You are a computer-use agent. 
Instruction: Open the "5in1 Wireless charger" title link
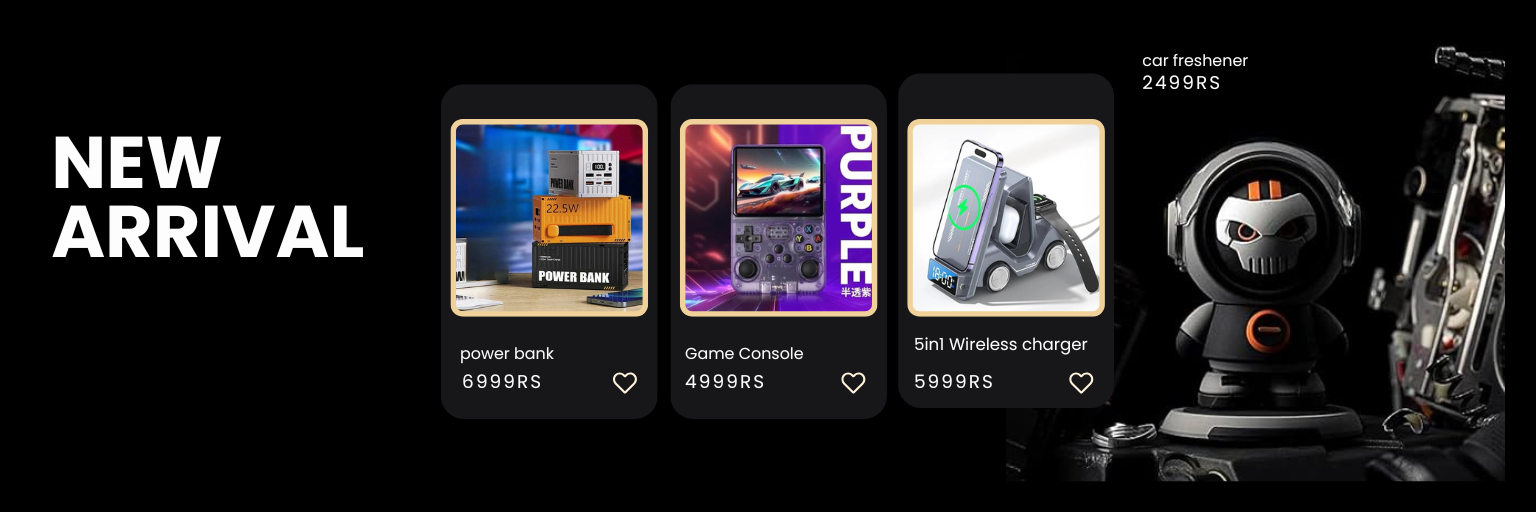pyautogui.click(x=1001, y=345)
